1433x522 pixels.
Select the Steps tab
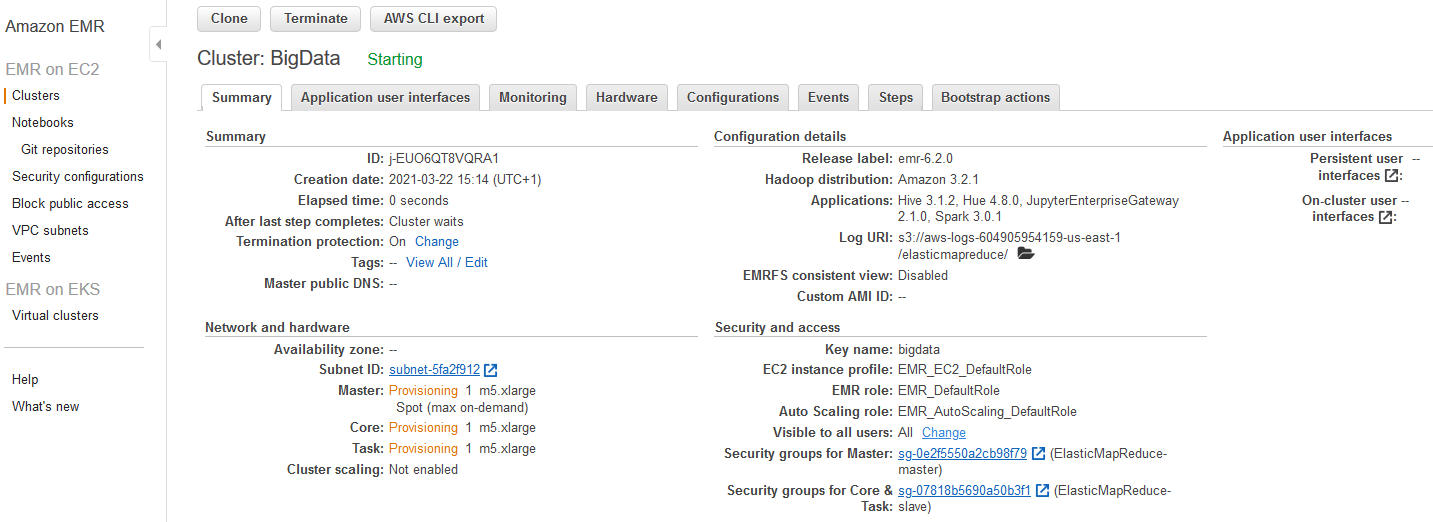pos(895,98)
